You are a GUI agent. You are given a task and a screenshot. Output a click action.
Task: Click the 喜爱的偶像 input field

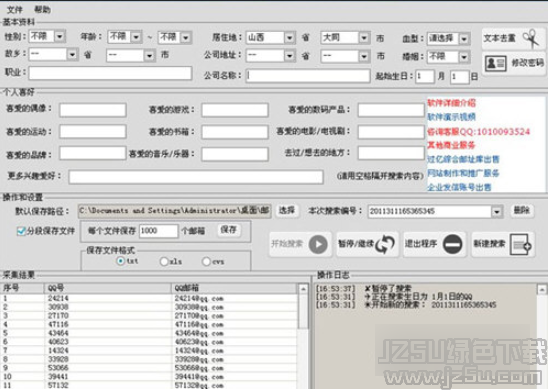coord(93,110)
